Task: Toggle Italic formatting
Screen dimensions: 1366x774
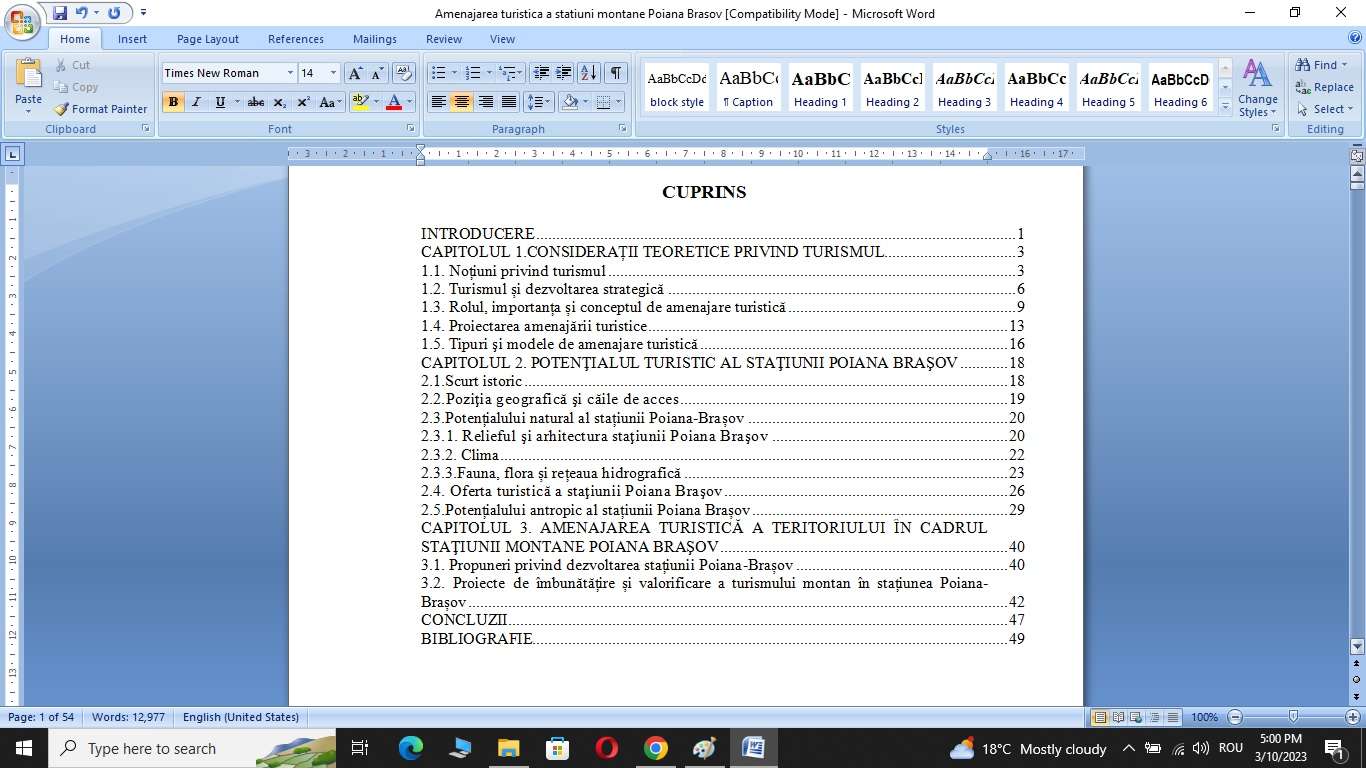Action: click(196, 102)
